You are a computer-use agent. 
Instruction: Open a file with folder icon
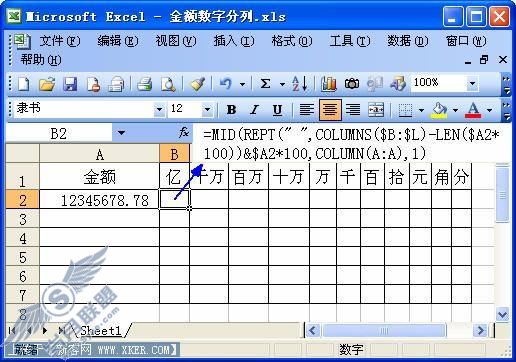(x=47, y=84)
